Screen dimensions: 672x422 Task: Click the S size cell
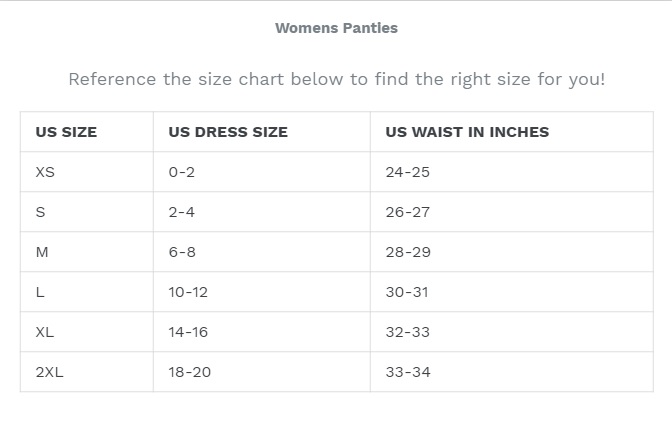41,212
